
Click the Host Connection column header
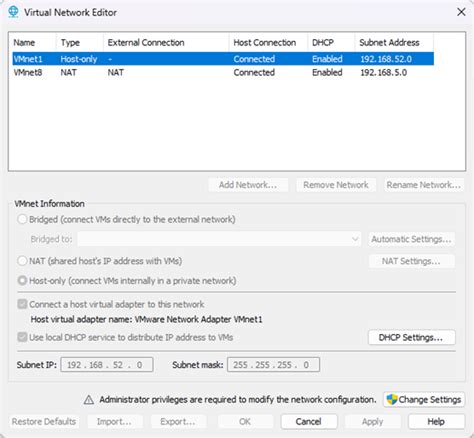tap(268, 42)
